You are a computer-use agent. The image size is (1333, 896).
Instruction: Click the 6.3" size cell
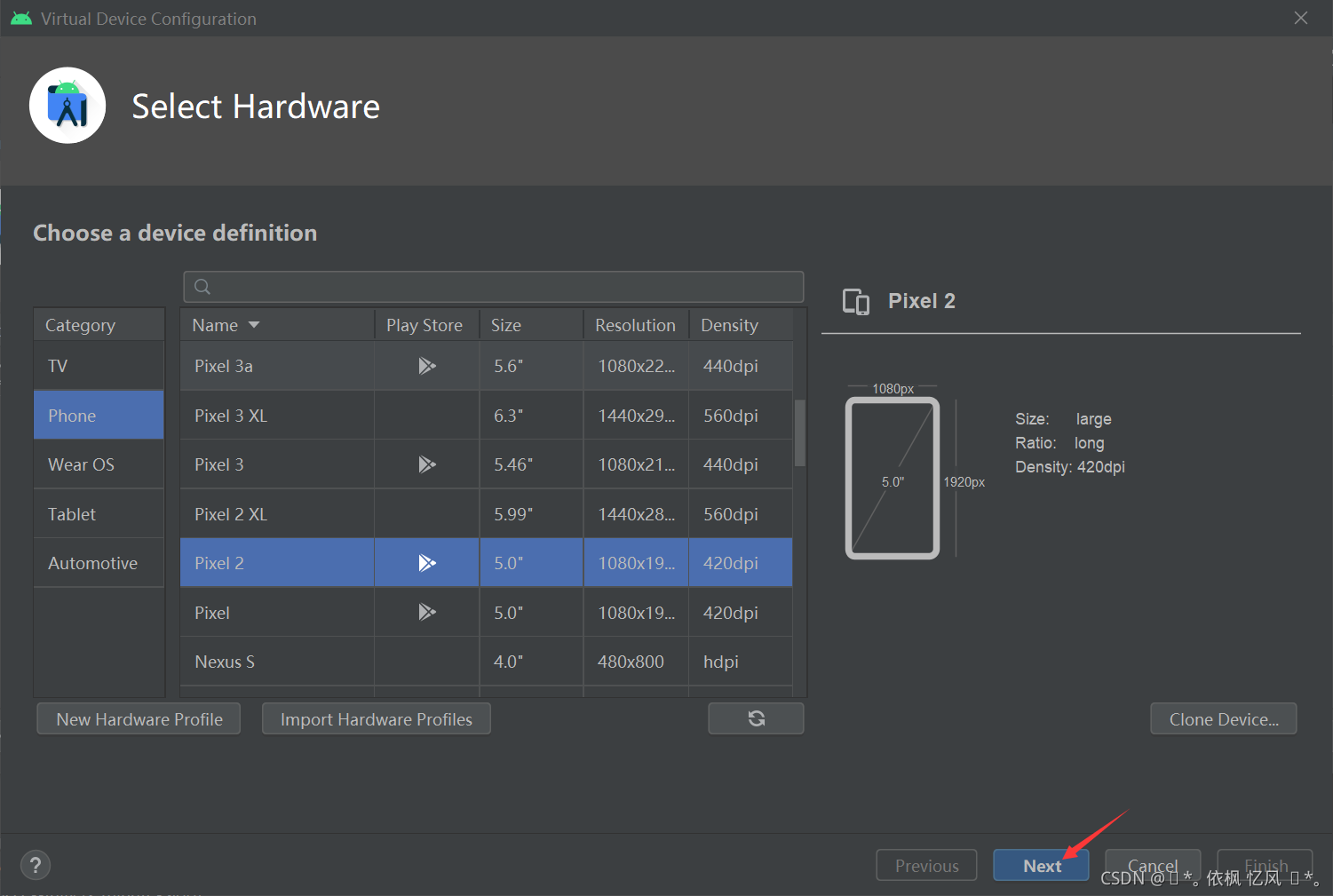pyautogui.click(x=531, y=416)
